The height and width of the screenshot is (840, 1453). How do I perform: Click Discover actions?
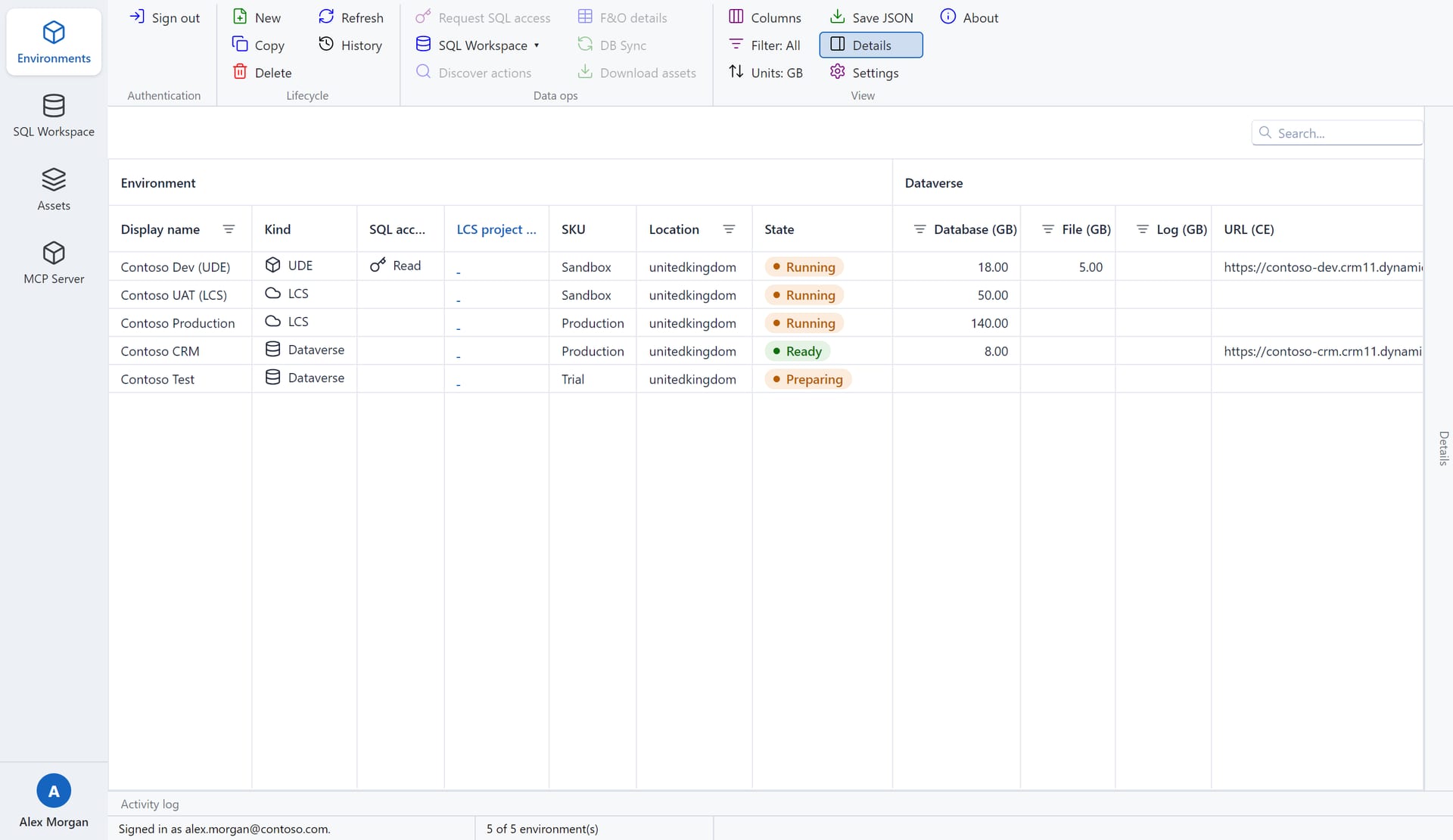pos(474,73)
